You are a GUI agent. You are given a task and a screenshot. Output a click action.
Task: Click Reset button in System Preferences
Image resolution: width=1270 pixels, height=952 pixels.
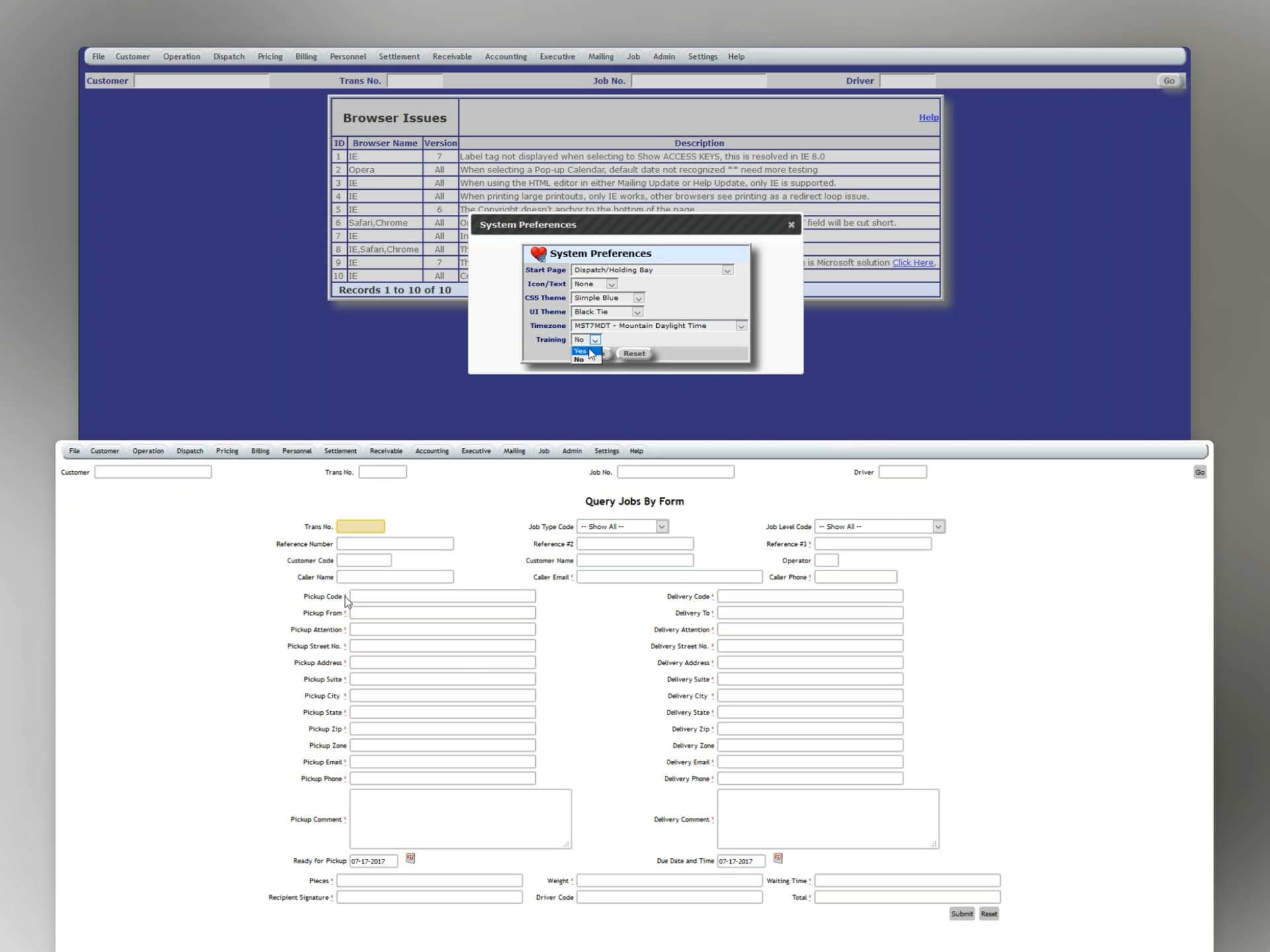[x=635, y=352]
